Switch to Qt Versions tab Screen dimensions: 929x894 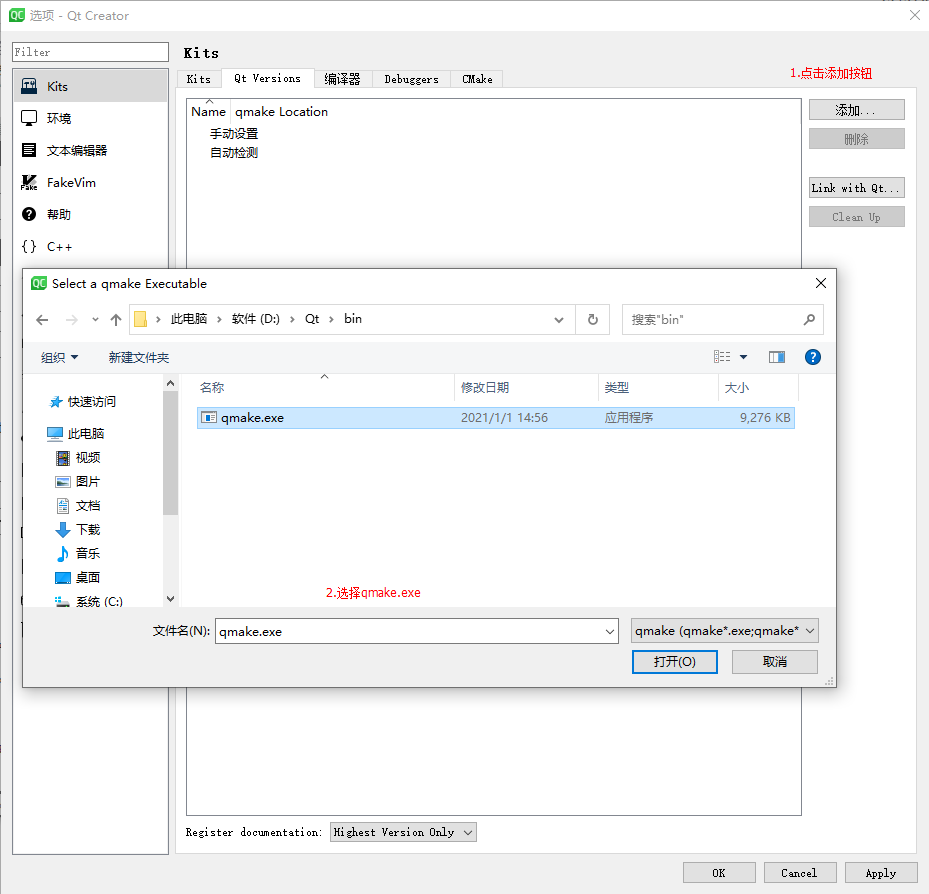tap(267, 78)
